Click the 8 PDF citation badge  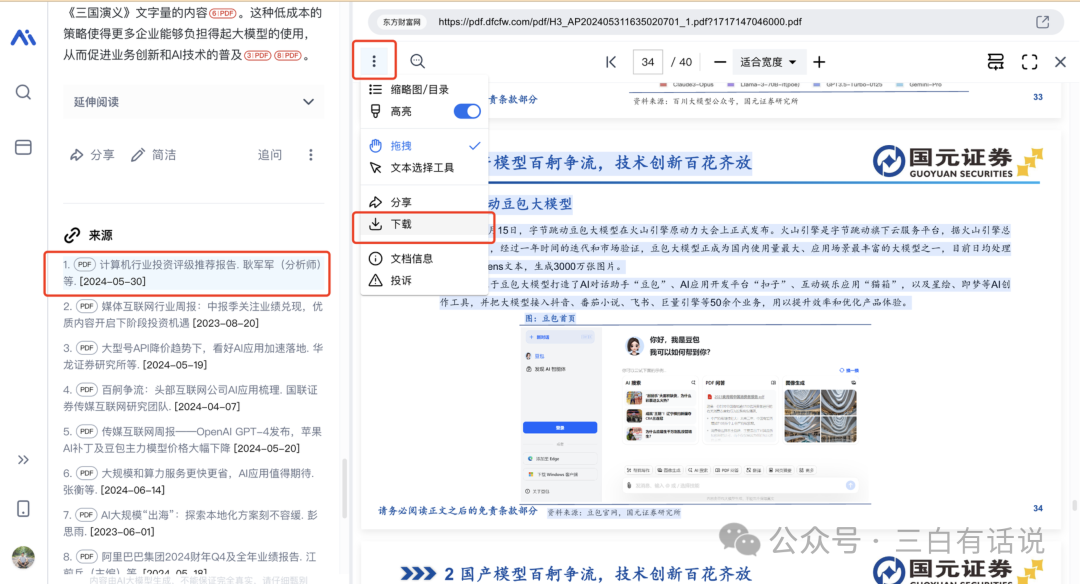tap(288, 55)
